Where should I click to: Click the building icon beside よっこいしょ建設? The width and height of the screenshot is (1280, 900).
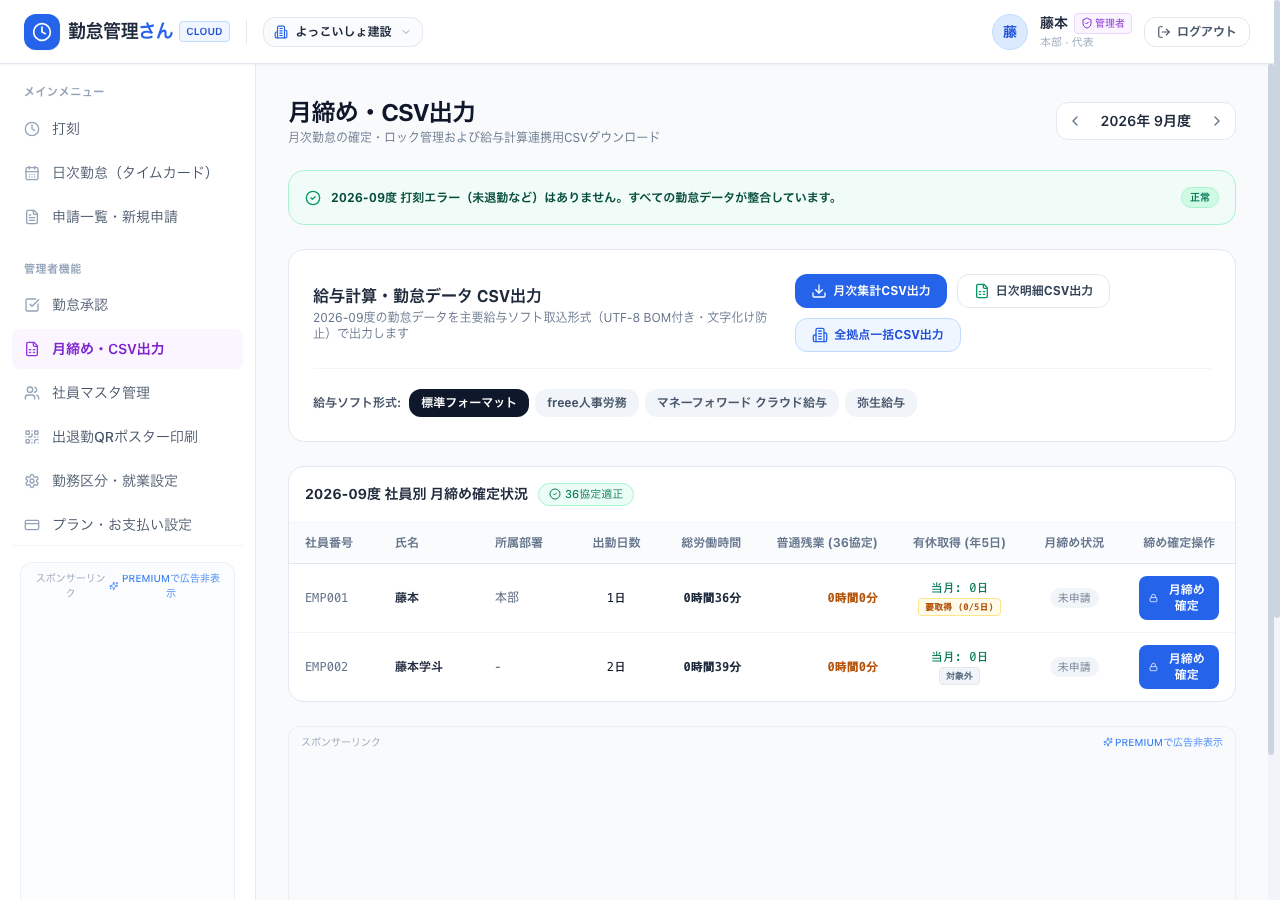point(281,32)
